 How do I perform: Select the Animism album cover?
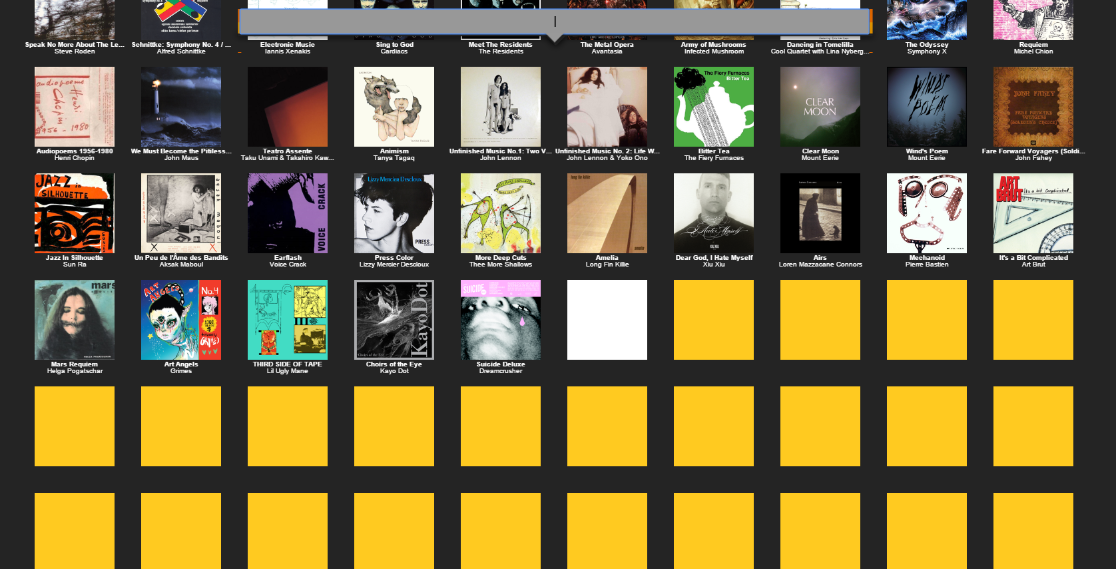pyautogui.click(x=394, y=107)
